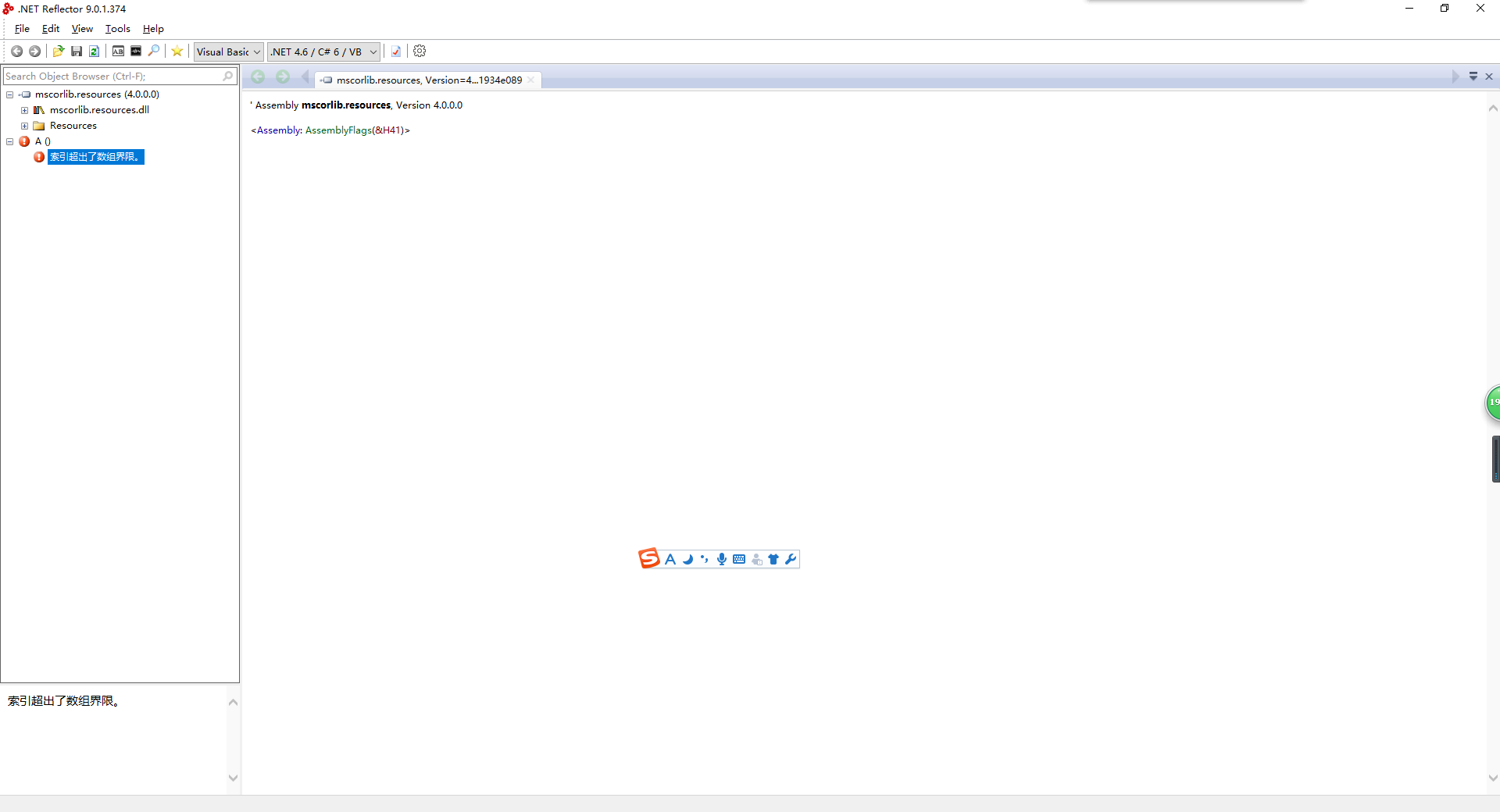Click the microphone voice input icon
The height and width of the screenshot is (812, 1500).
point(722,559)
